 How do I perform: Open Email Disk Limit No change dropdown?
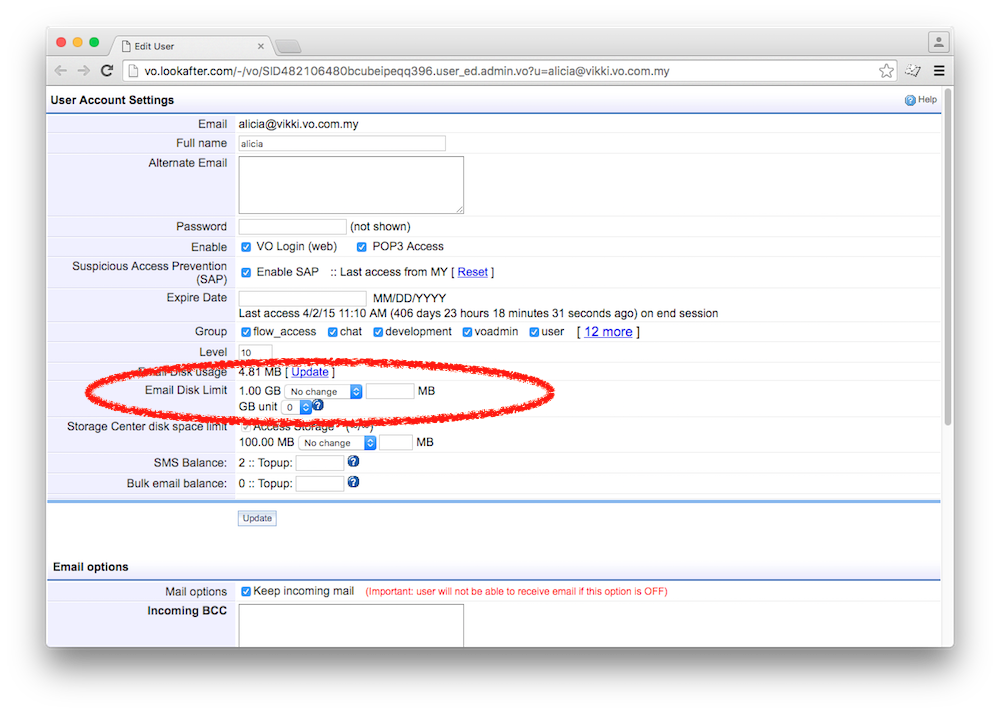(323, 392)
